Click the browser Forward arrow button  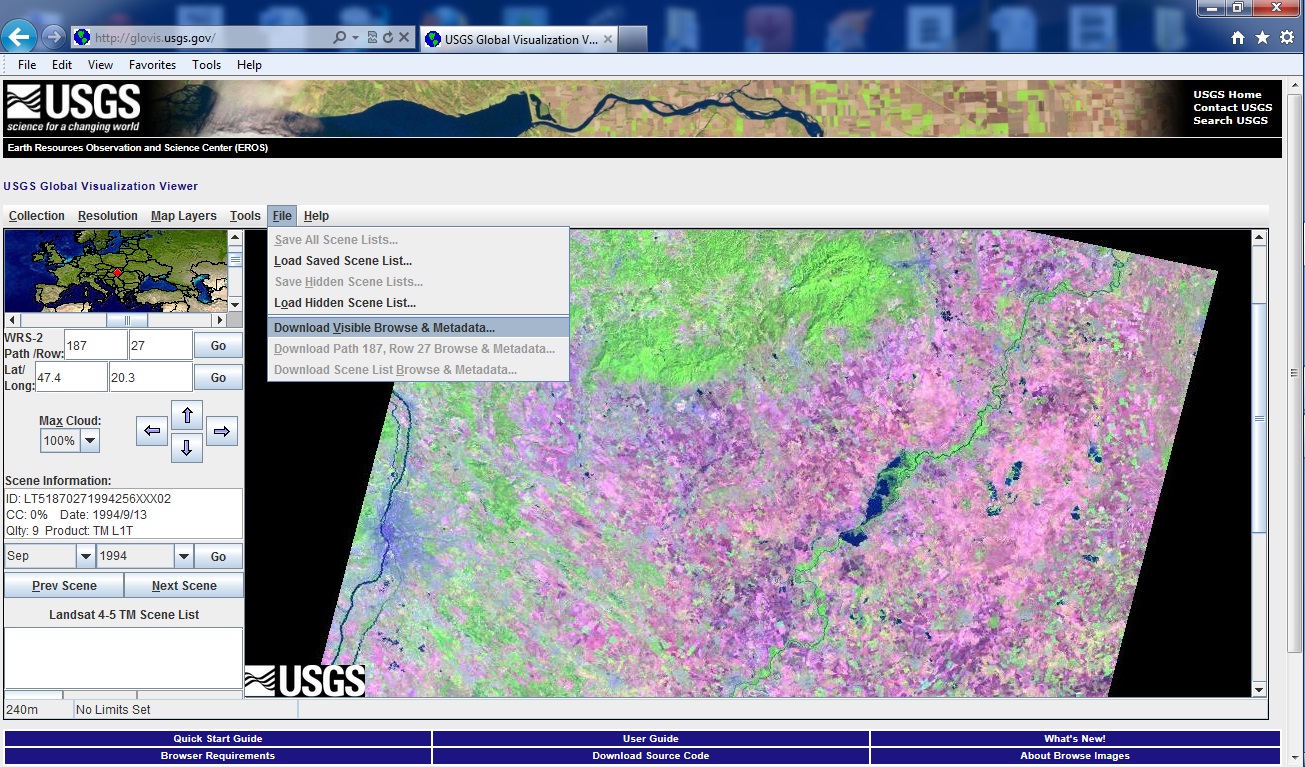(53, 38)
